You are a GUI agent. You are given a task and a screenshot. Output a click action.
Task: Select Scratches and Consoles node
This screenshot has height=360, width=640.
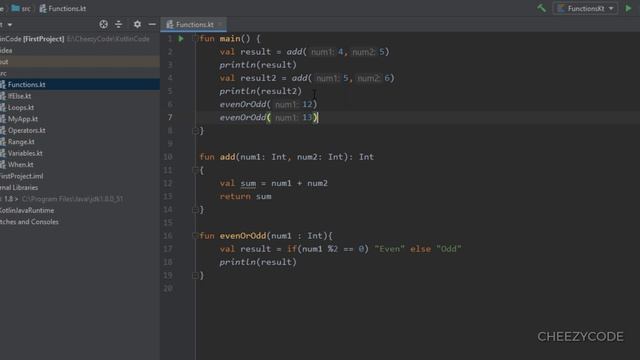coord(29,222)
